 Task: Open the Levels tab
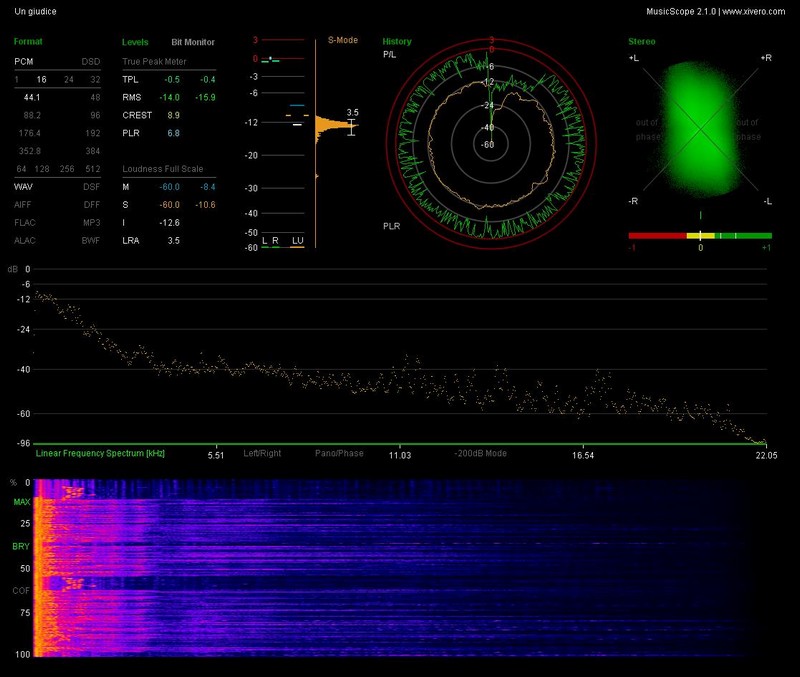tap(135, 42)
